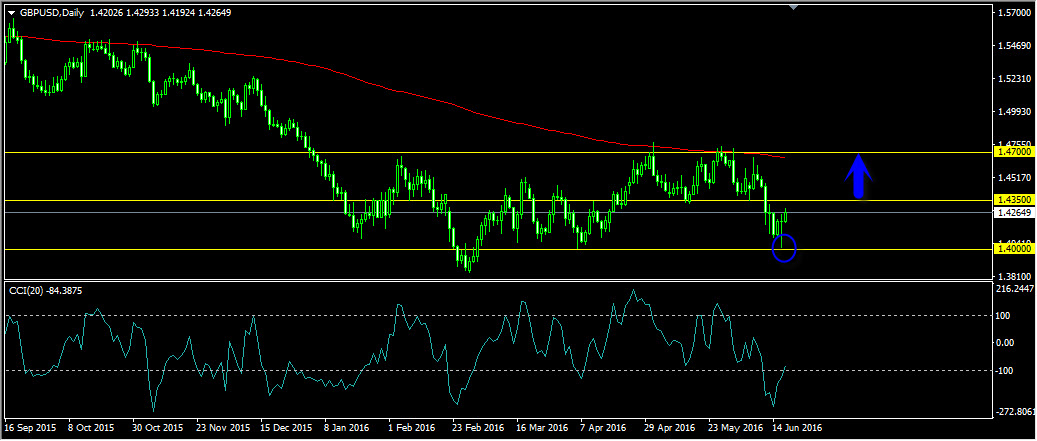
Task: Select the 1.40000 horizontal line price label
Action: click(1015, 249)
